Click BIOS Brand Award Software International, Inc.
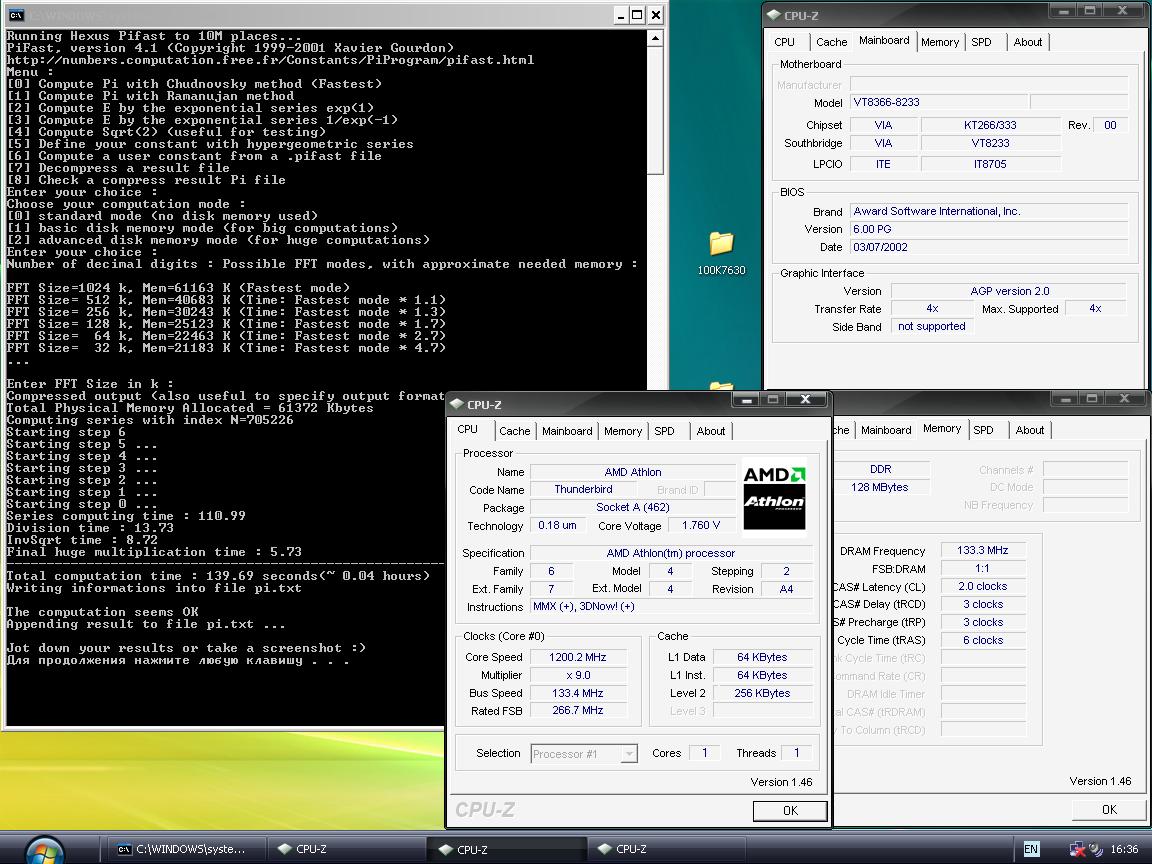 point(988,212)
